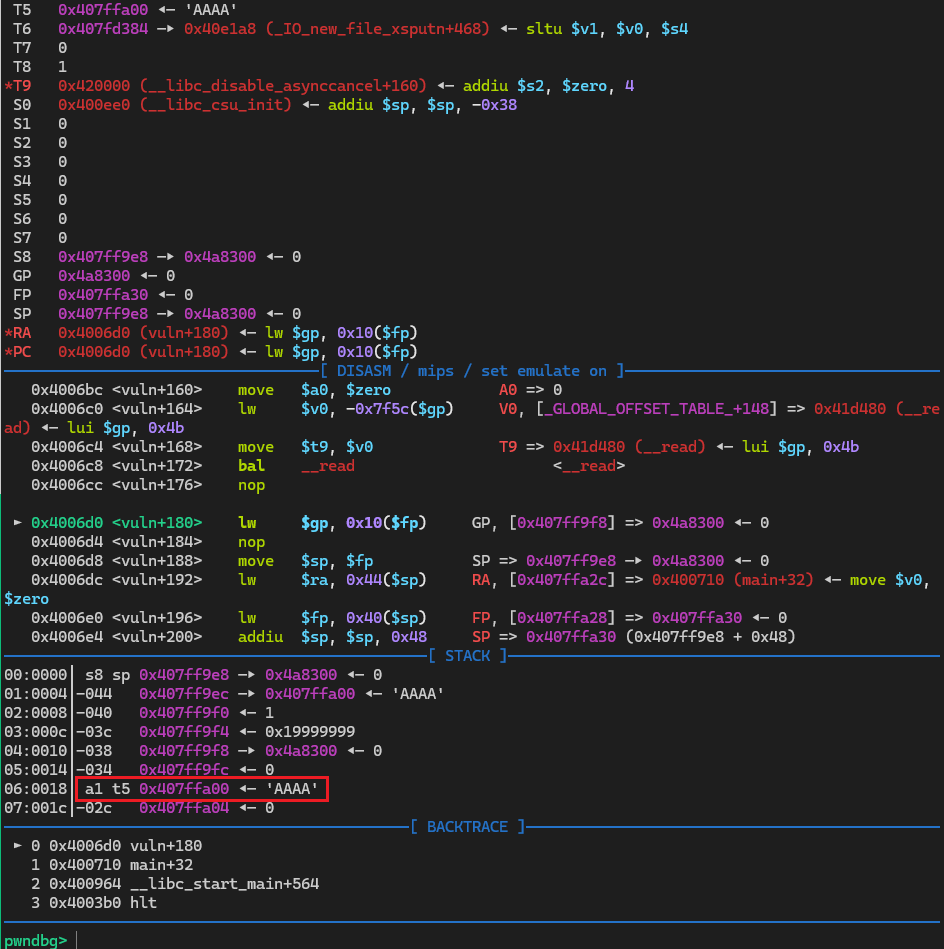Click the changed-register asterisk beside T9
Screen dimensions: 944x949
tap(8, 86)
